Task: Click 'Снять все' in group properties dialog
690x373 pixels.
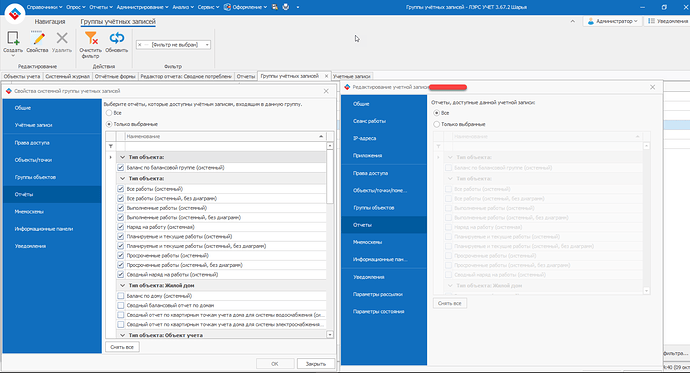Action: tap(122, 347)
